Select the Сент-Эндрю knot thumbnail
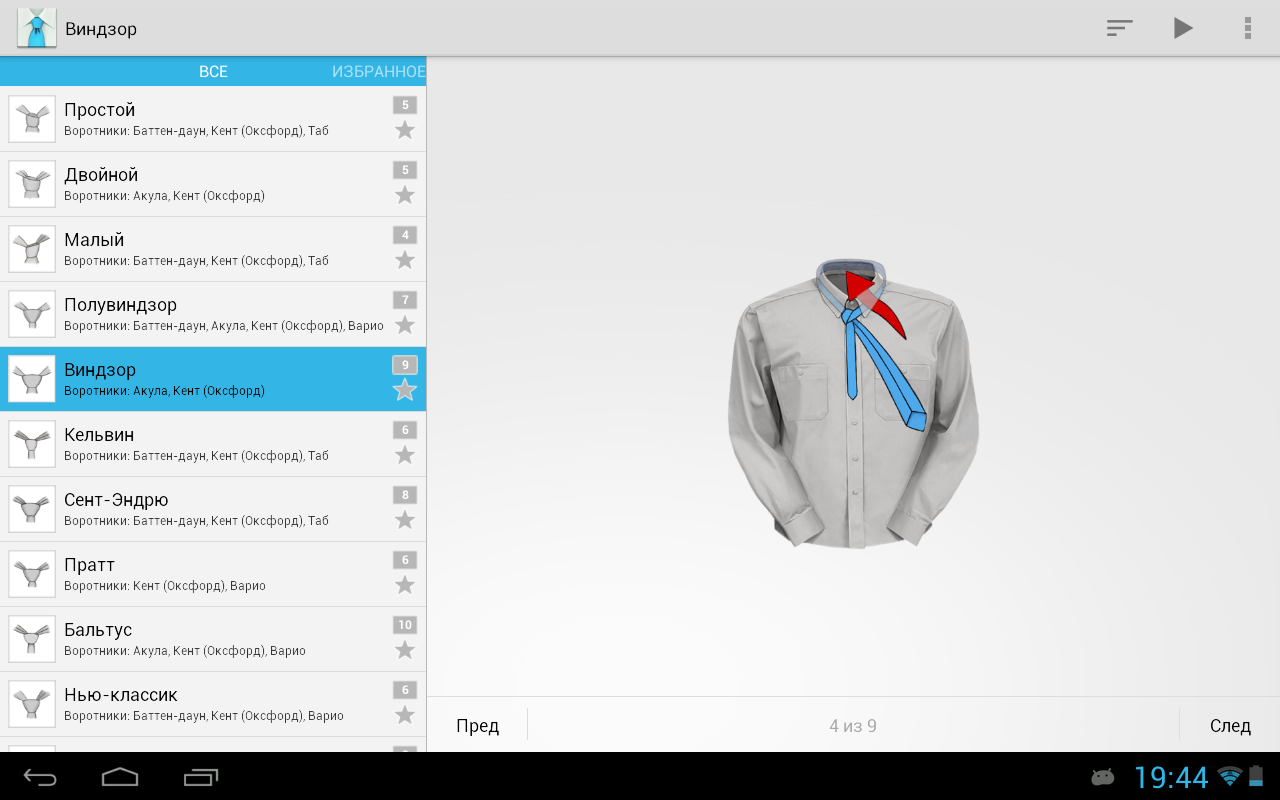1280x800 pixels. point(32,509)
